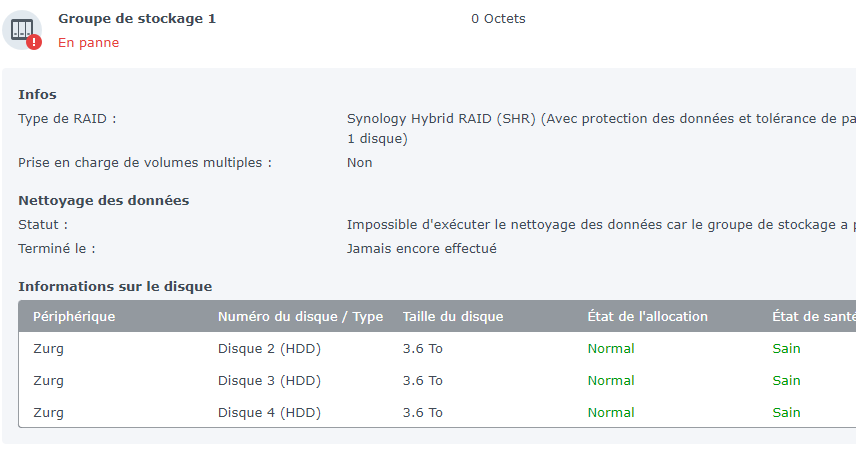
Task: Click the red alert badge on pool icon
Action: pos(34,42)
